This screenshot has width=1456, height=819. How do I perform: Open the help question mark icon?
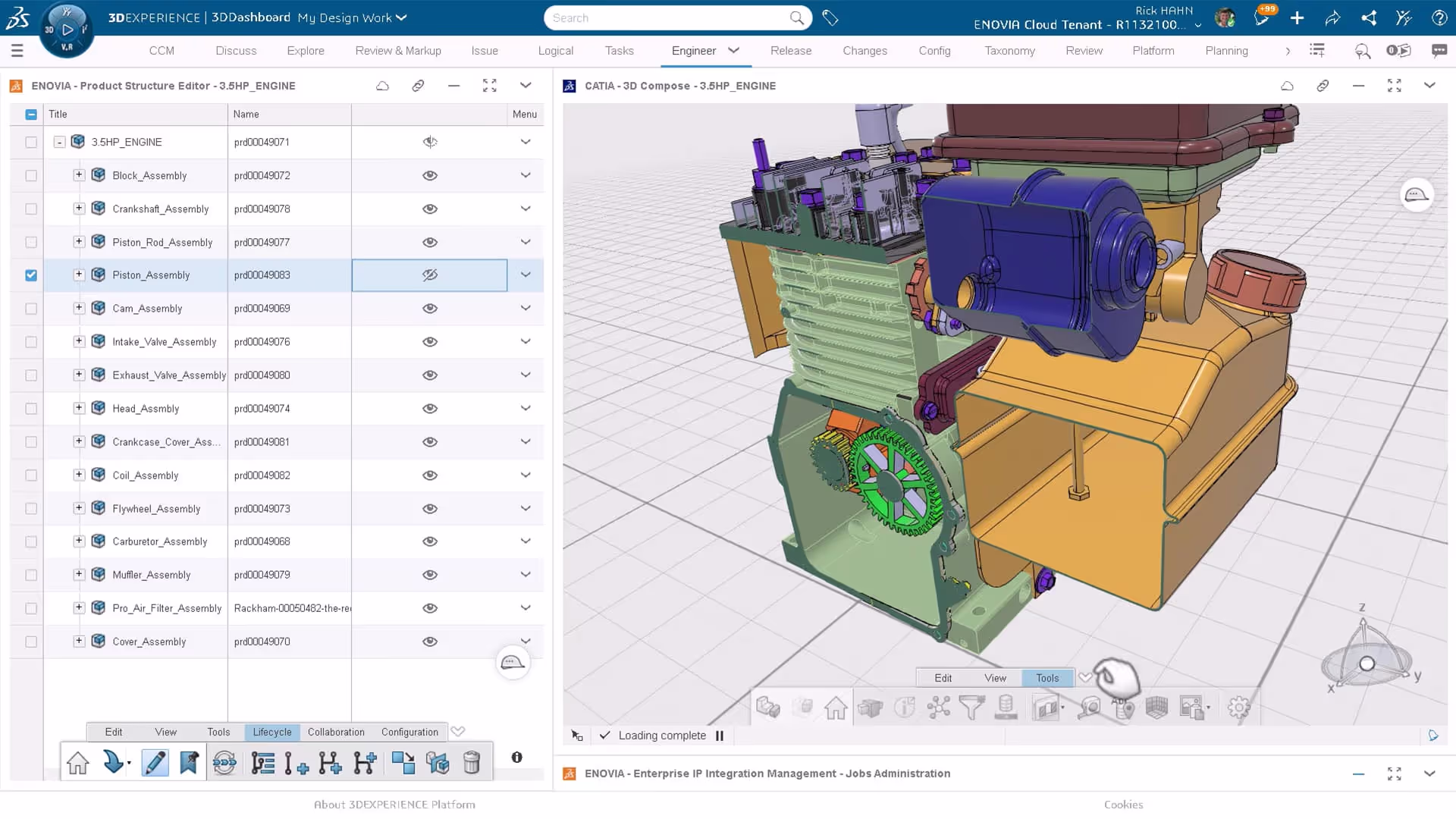point(1439,18)
